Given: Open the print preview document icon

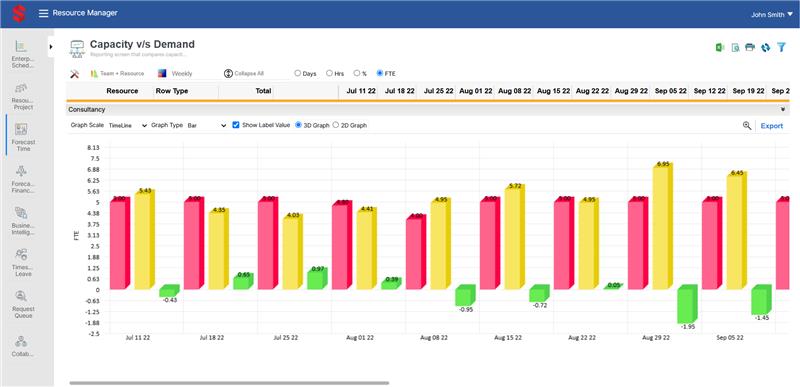Looking at the screenshot, I should pyautogui.click(x=735, y=47).
